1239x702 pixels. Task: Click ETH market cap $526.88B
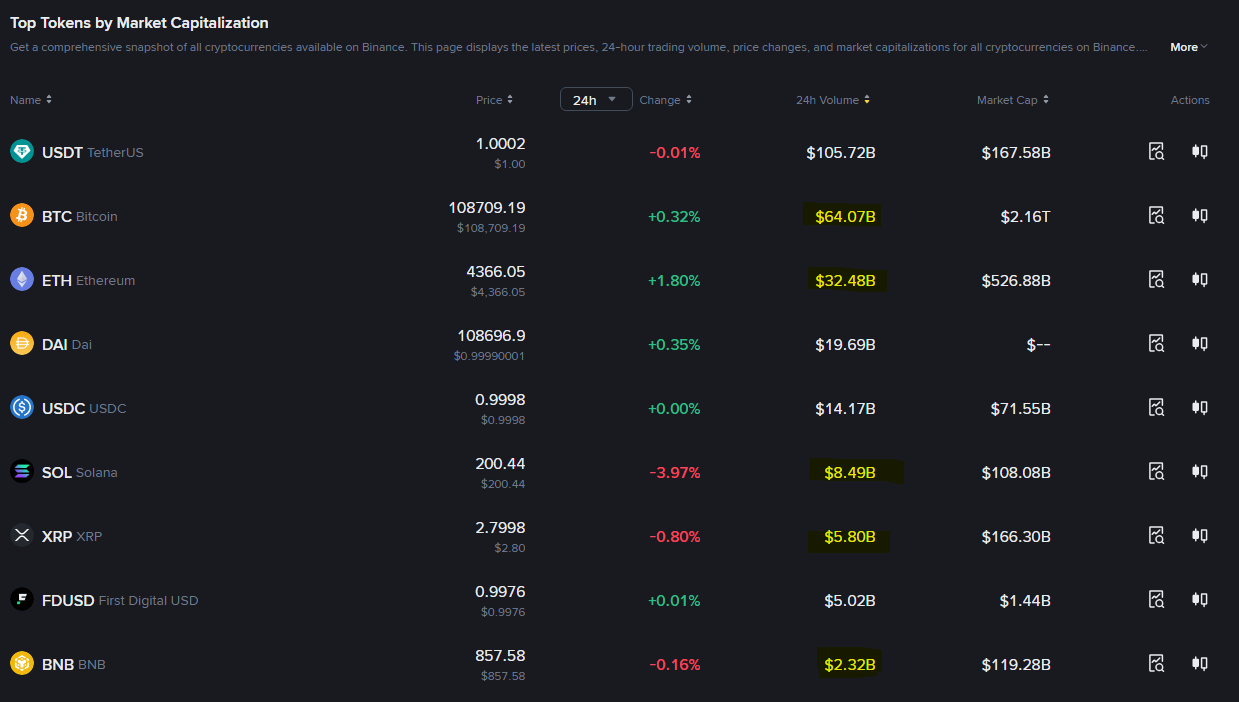click(1016, 280)
